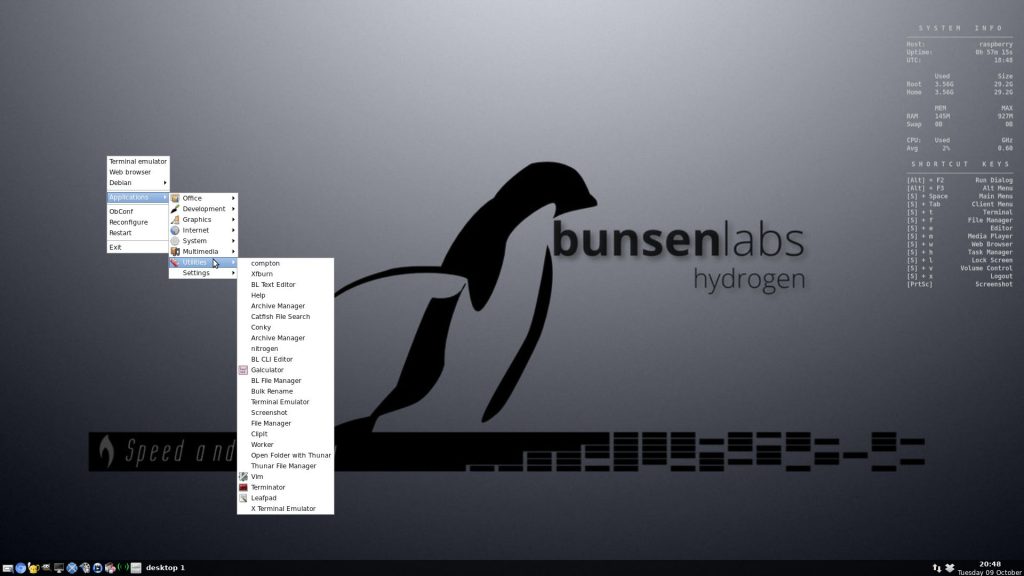Select the Applications entry in root menu
Viewport: 1024px width, 576px height.
[x=138, y=197]
